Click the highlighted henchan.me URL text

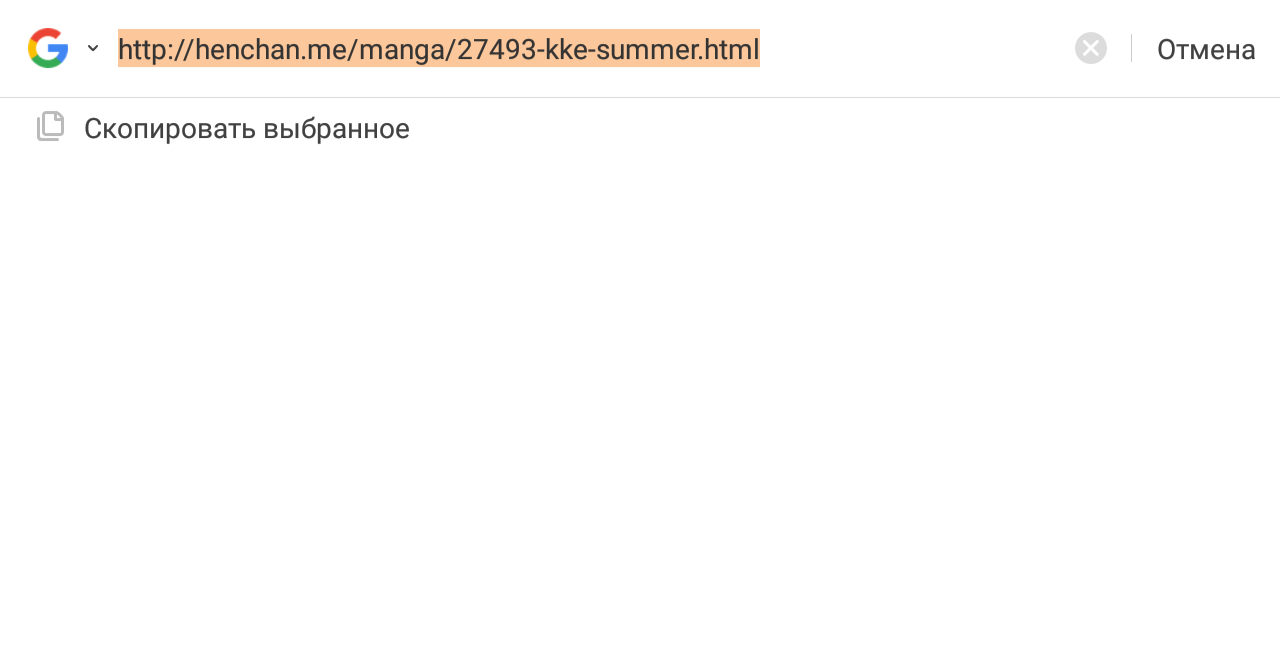[x=438, y=48]
